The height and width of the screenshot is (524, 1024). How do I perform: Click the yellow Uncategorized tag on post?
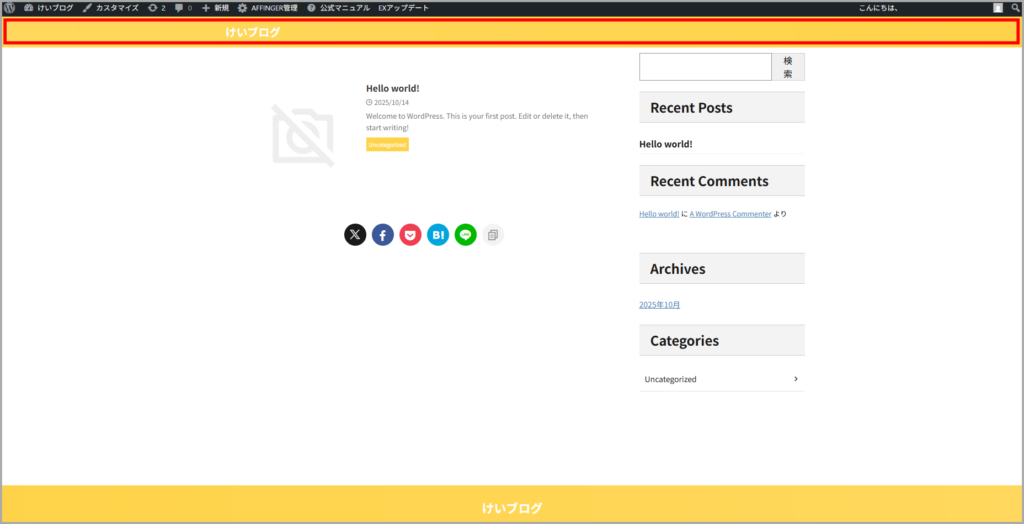tap(387, 145)
